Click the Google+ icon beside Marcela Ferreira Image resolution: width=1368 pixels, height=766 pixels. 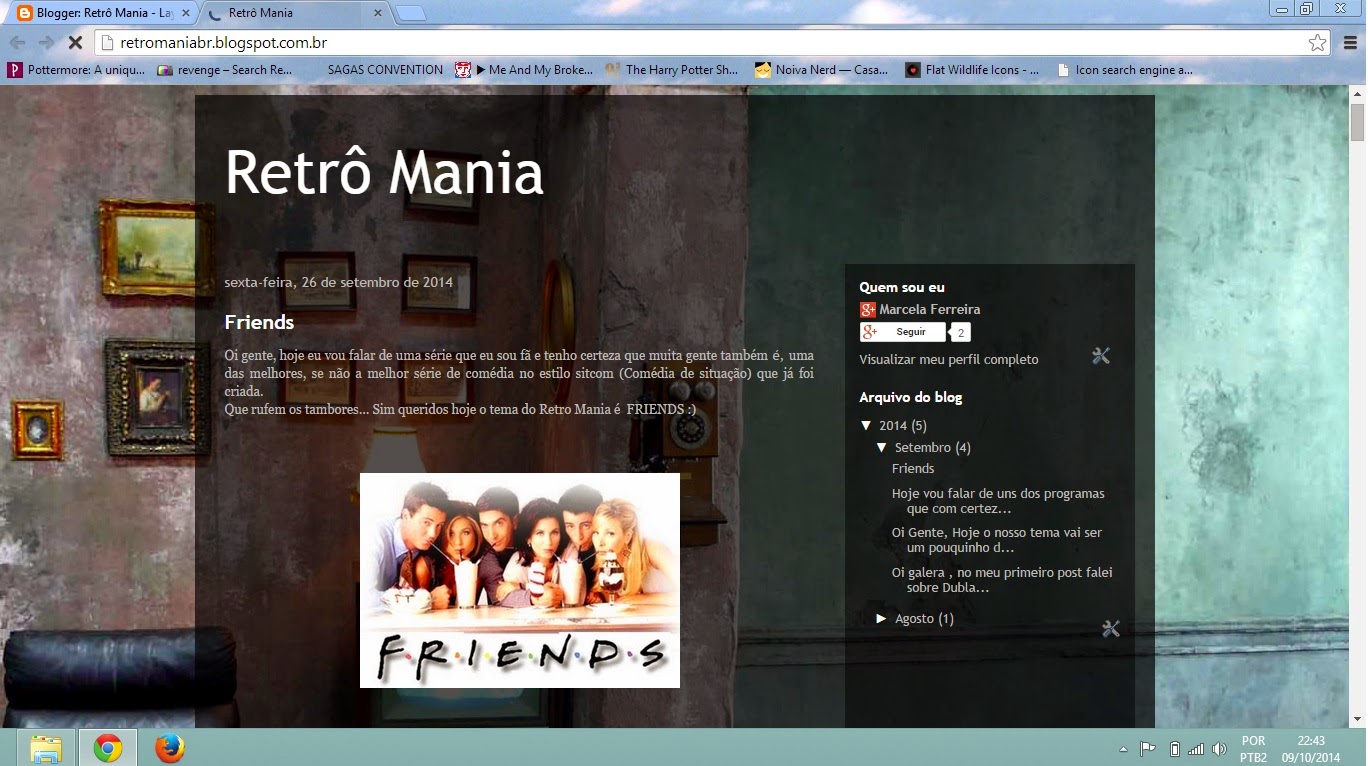[867, 310]
